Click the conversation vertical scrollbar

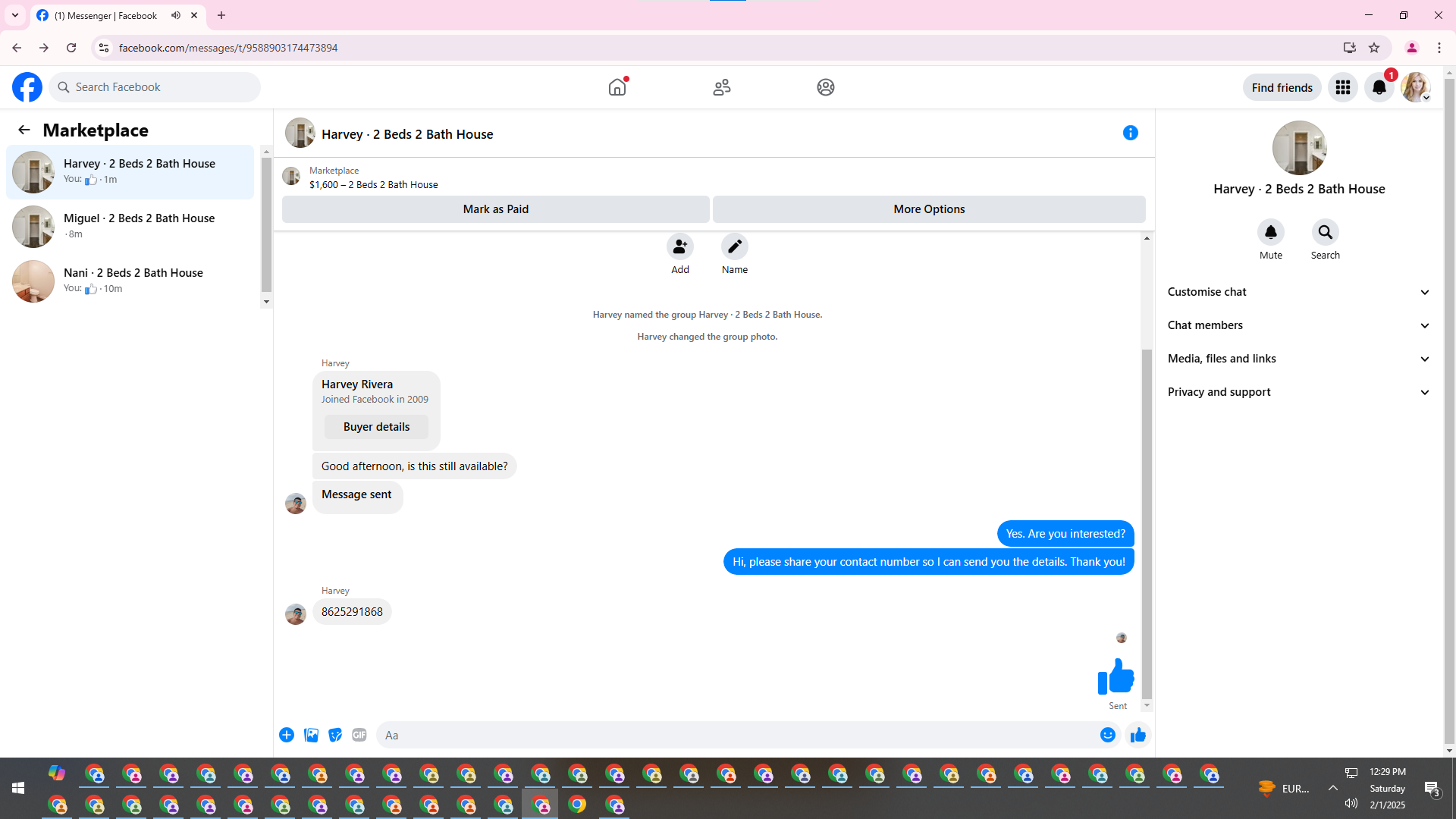coord(1147,523)
